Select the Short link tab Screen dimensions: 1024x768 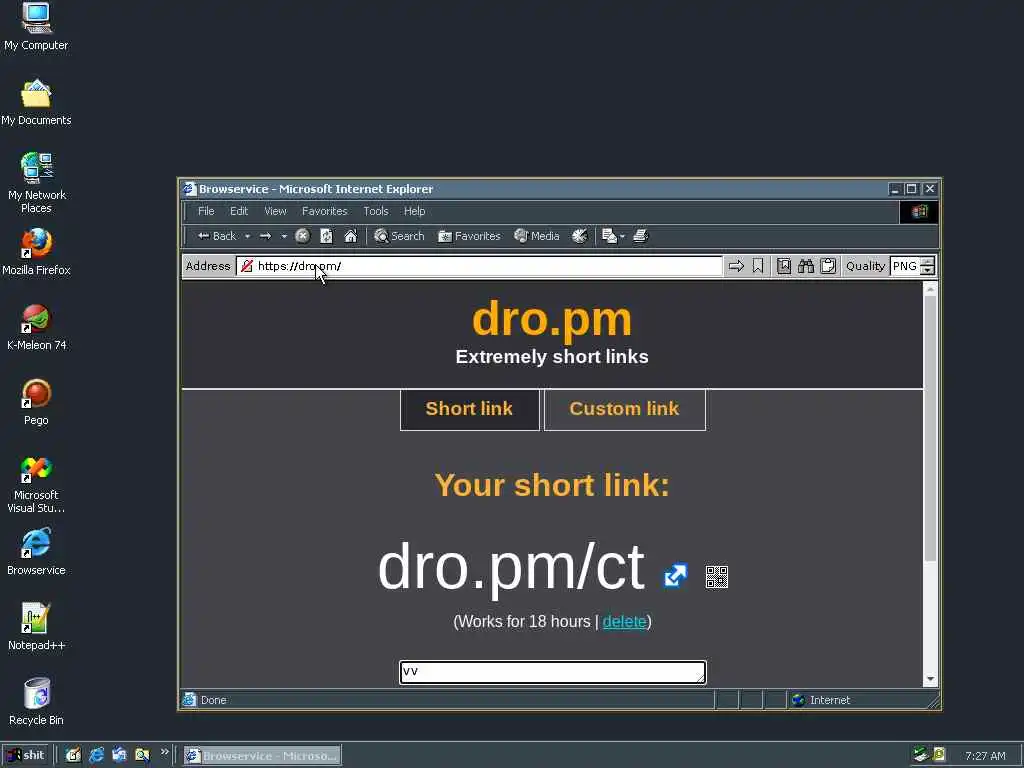[470, 409]
